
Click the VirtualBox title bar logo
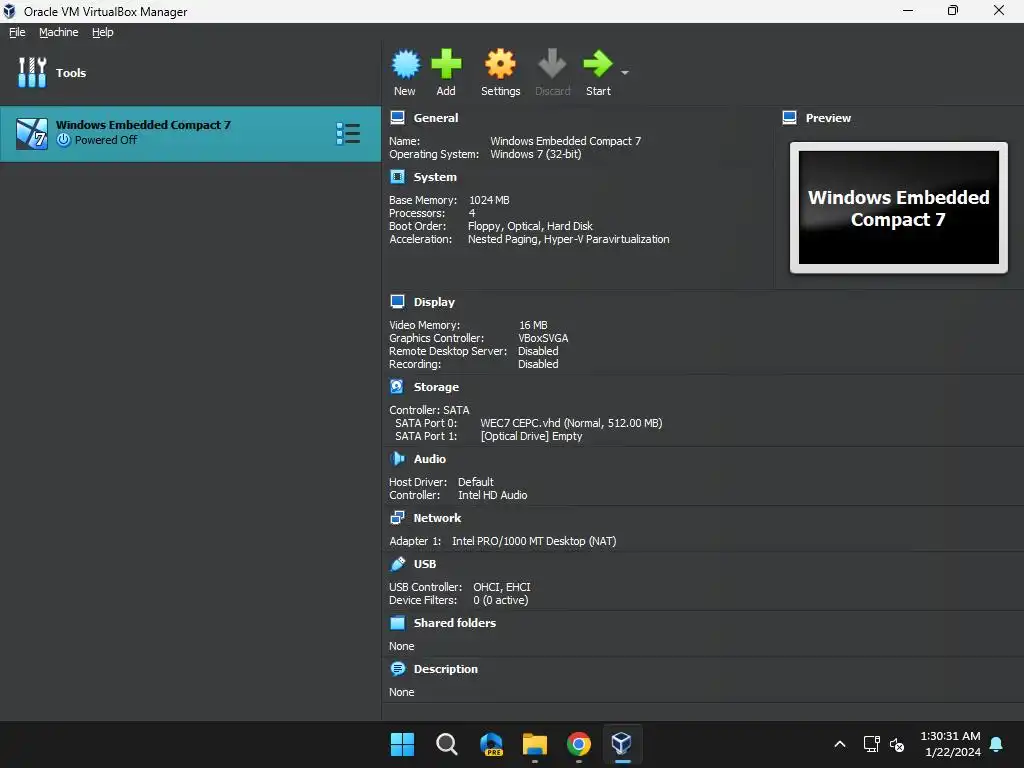point(9,11)
